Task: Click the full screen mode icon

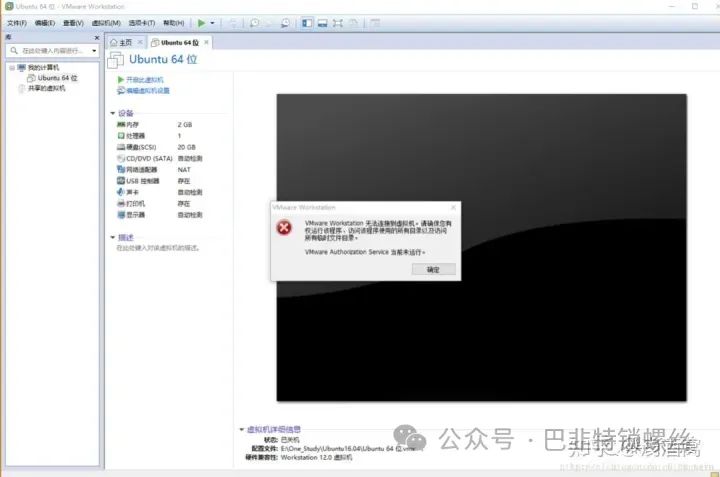Action: tap(338, 23)
